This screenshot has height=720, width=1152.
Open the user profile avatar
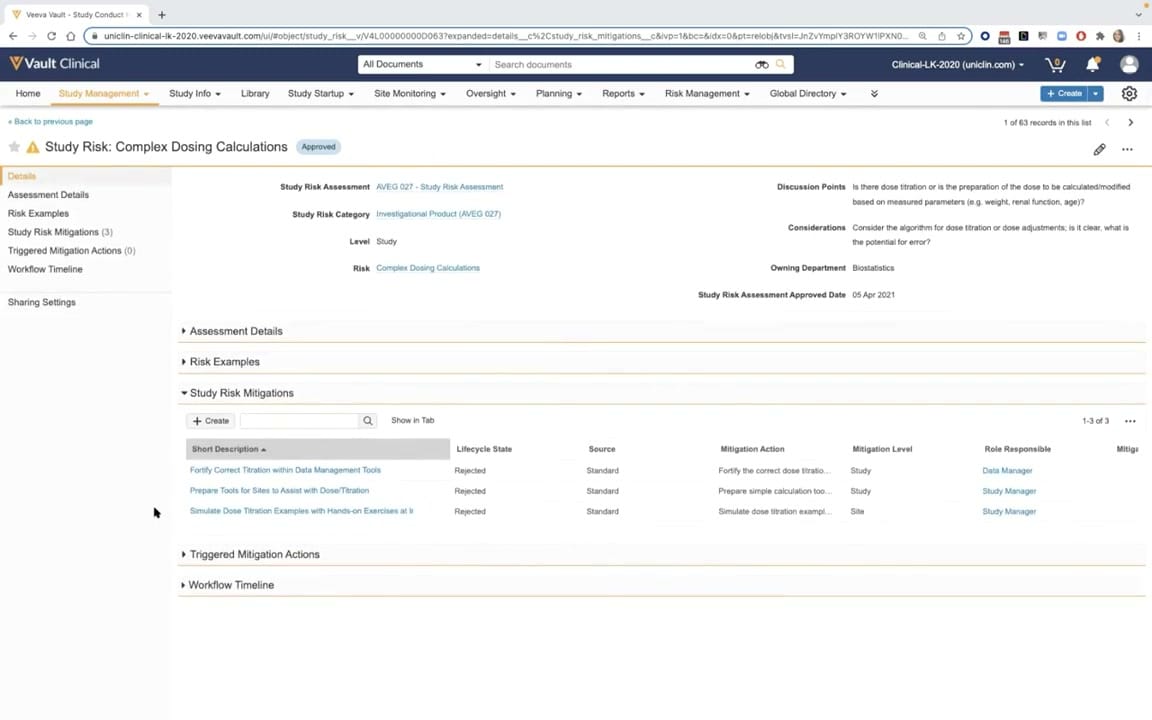pyautogui.click(x=1129, y=65)
